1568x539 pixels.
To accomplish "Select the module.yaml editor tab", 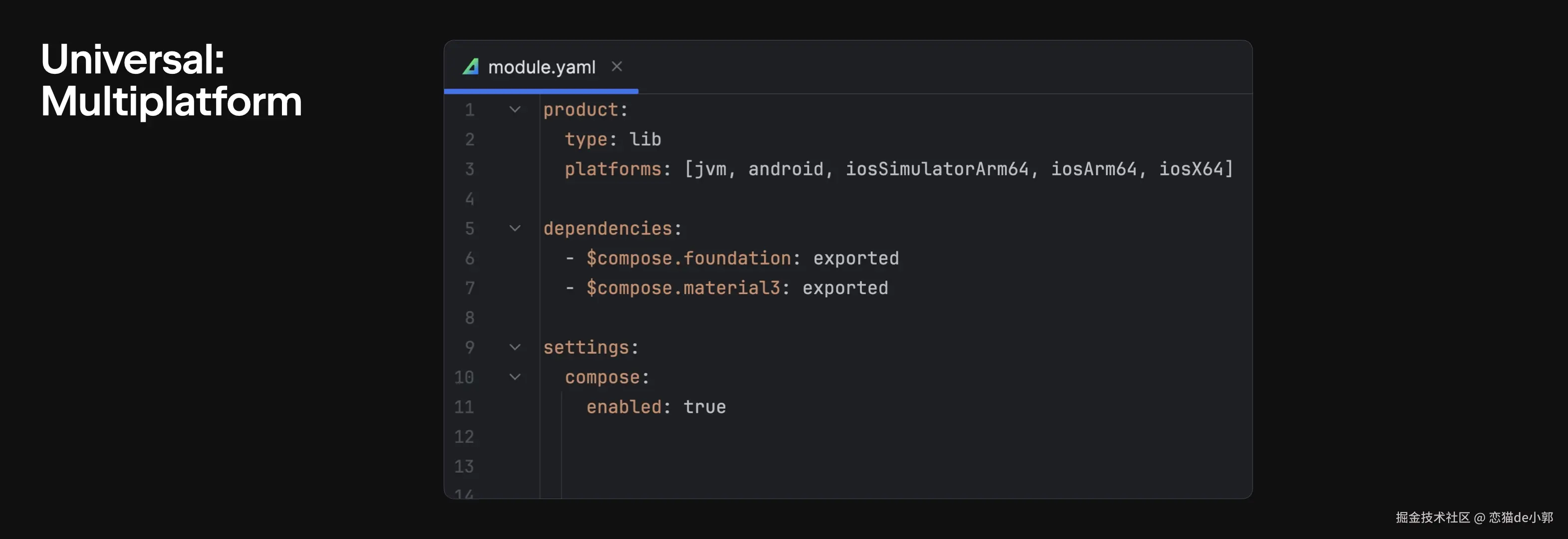I will click(541, 67).
